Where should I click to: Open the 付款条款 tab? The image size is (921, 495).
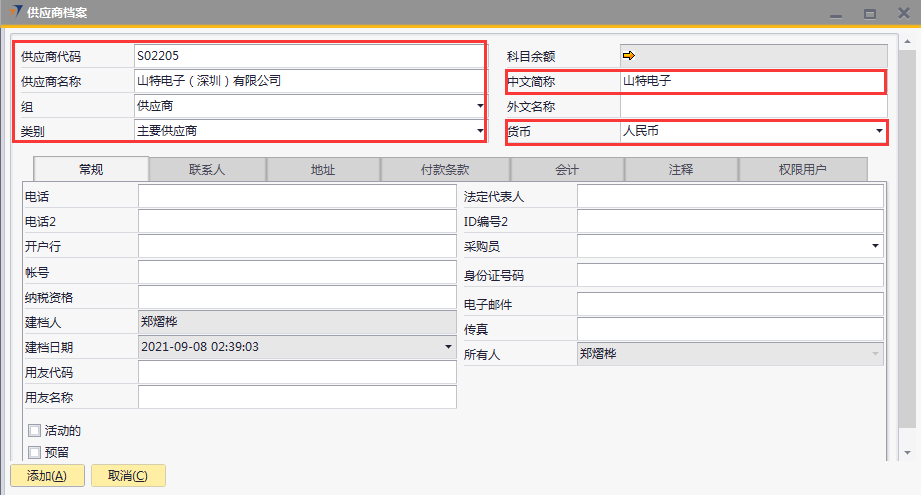tap(445, 170)
